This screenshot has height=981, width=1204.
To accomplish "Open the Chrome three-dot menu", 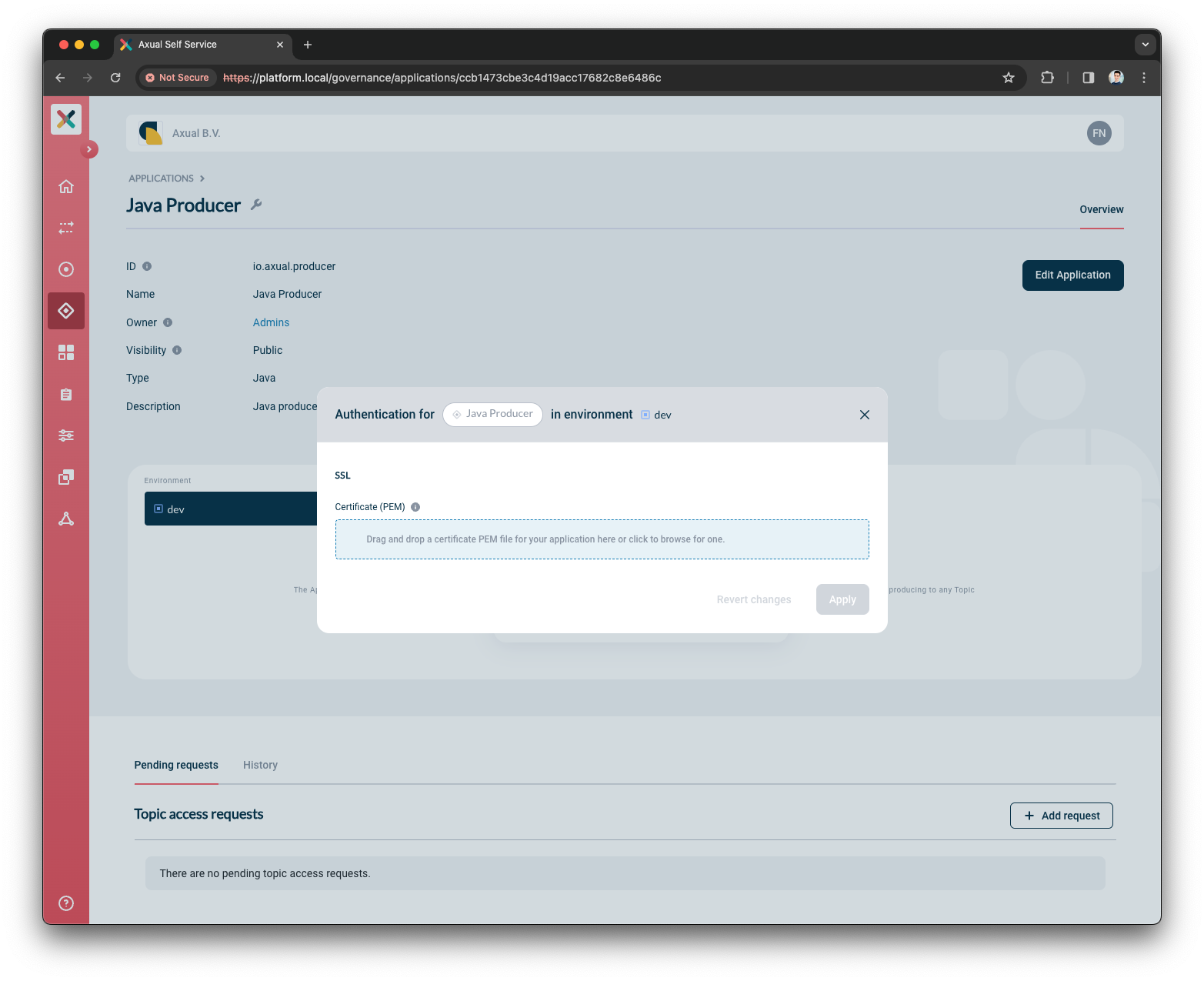I will (1144, 78).
